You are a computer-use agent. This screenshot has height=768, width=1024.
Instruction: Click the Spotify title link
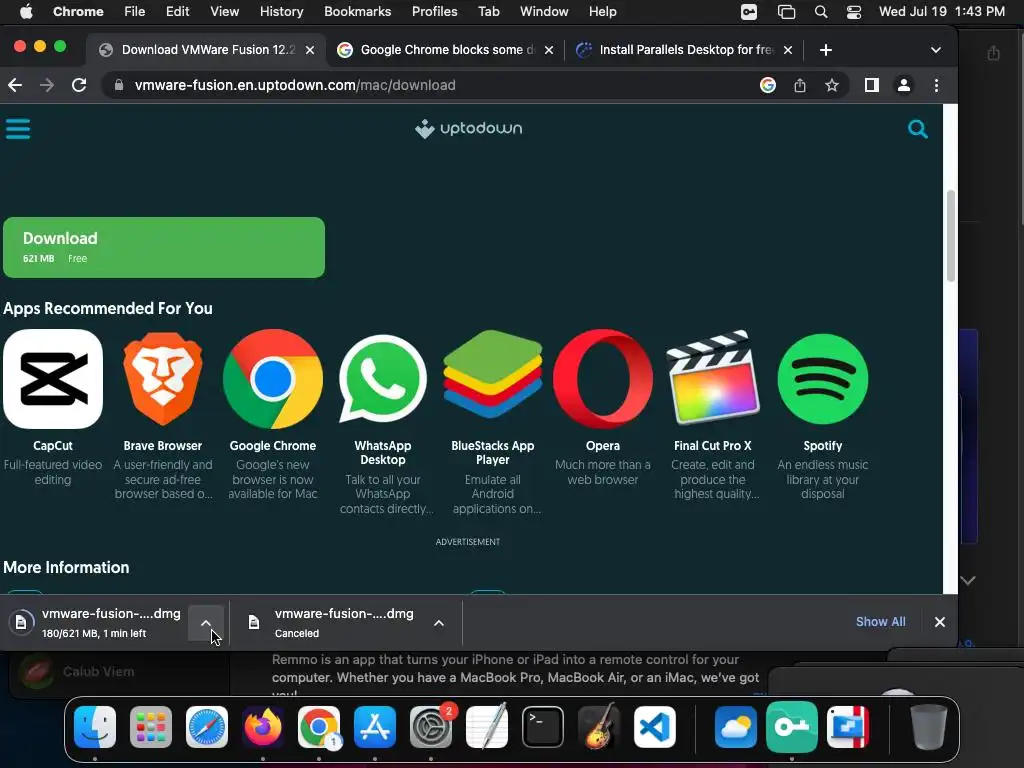coord(823,445)
